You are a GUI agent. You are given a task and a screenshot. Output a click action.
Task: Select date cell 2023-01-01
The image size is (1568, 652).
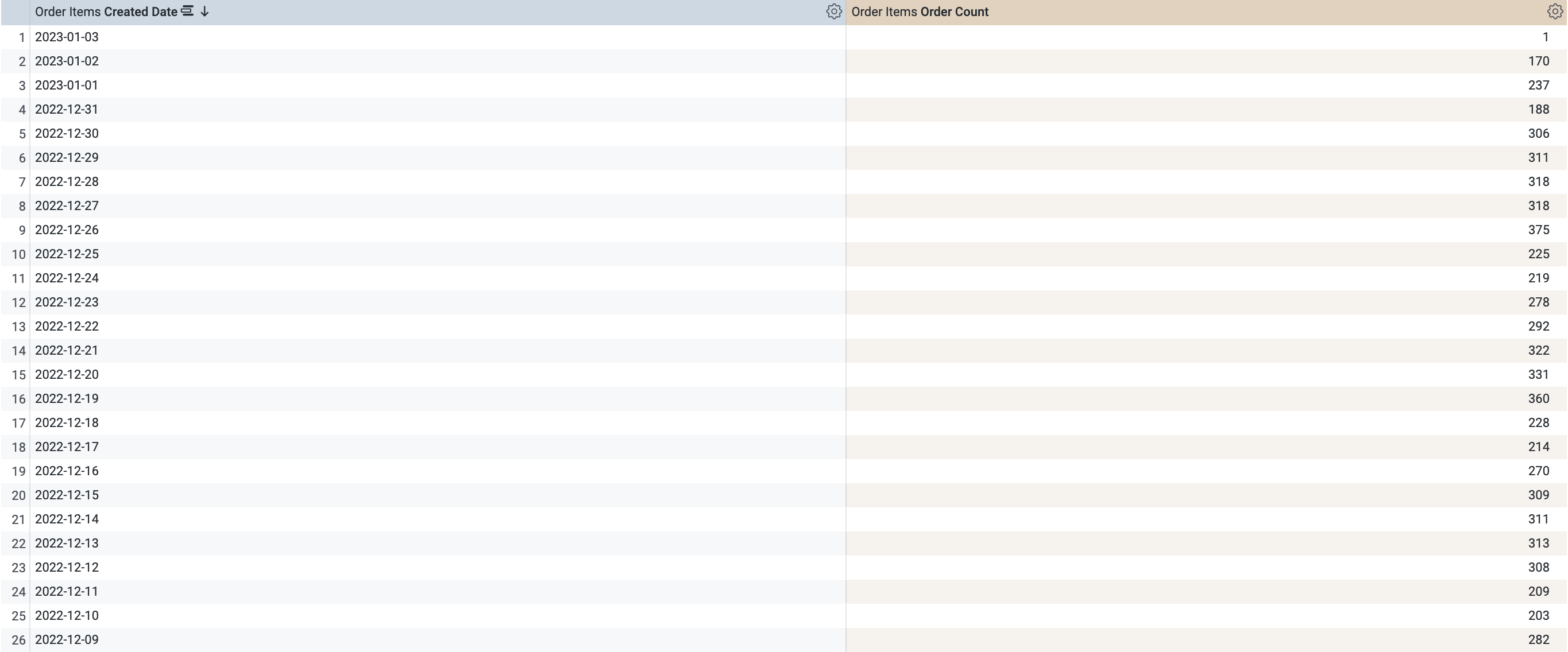click(x=67, y=85)
